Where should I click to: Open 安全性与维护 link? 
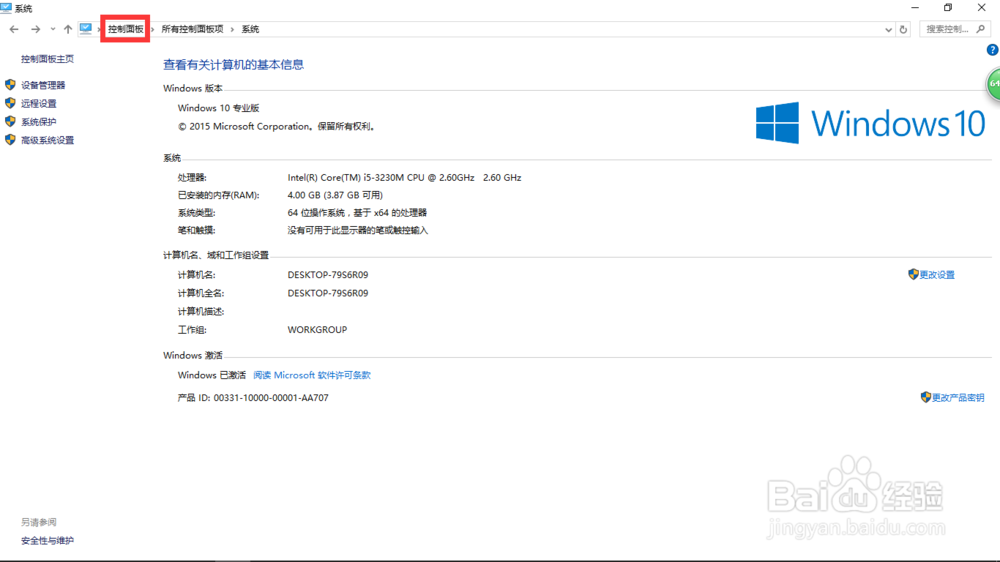click(x=47, y=541)
